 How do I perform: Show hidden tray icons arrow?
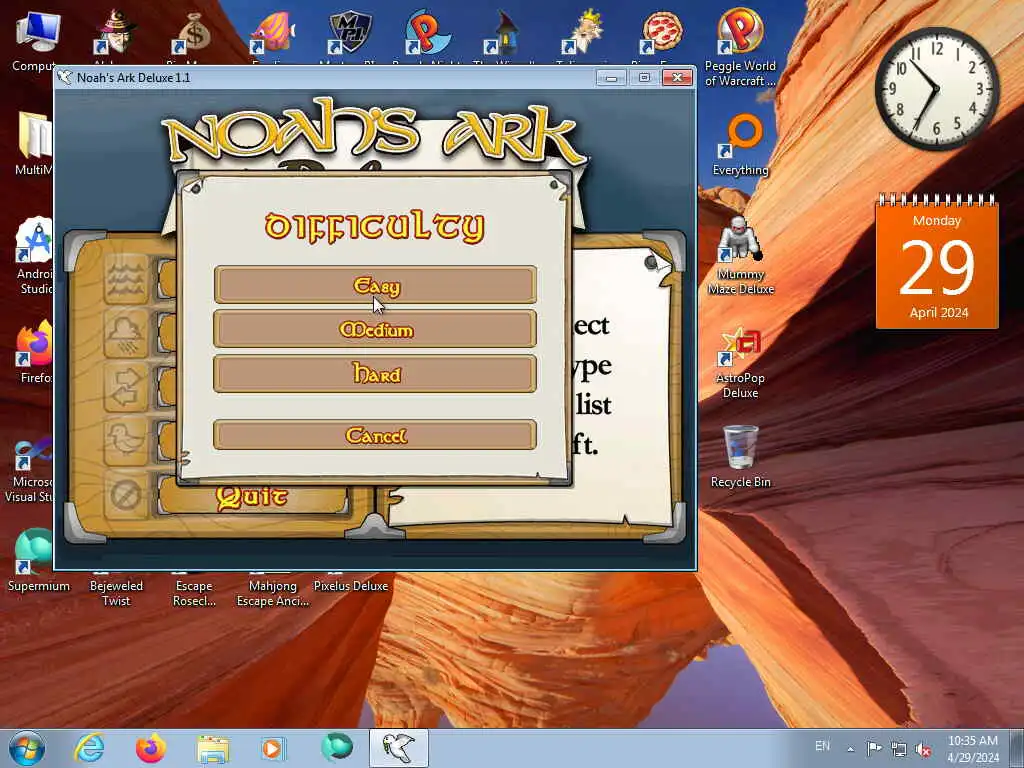coord(850,749)
